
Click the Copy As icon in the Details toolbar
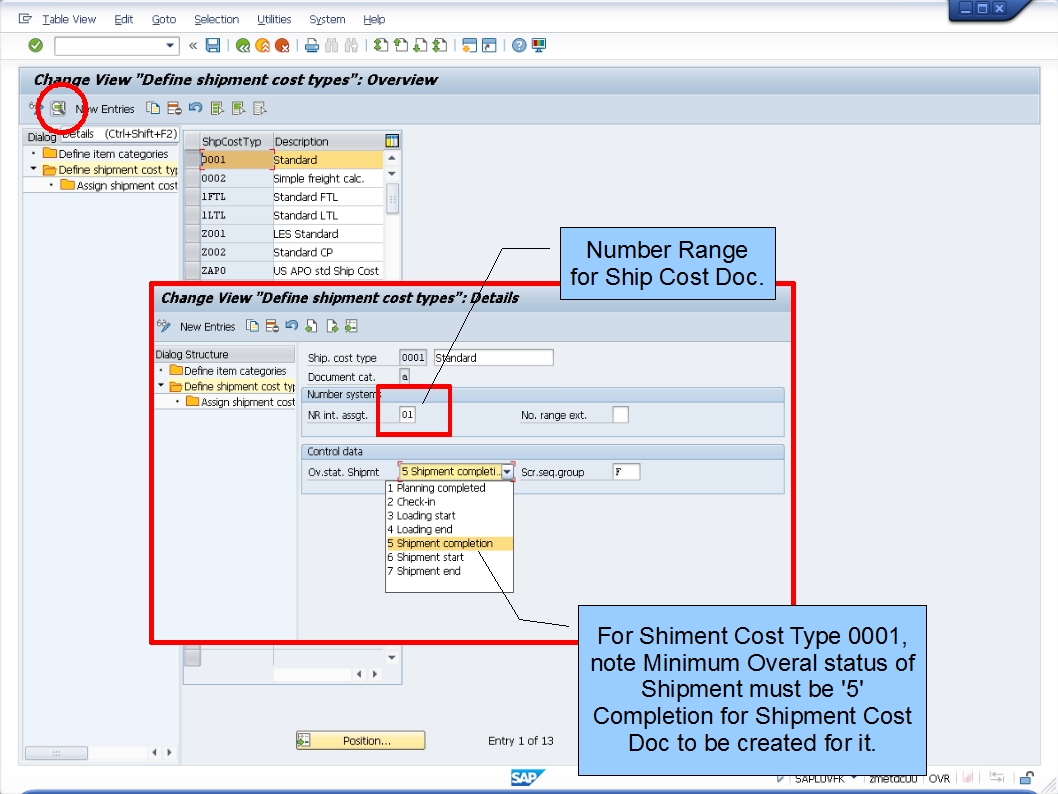coord(252,326)
